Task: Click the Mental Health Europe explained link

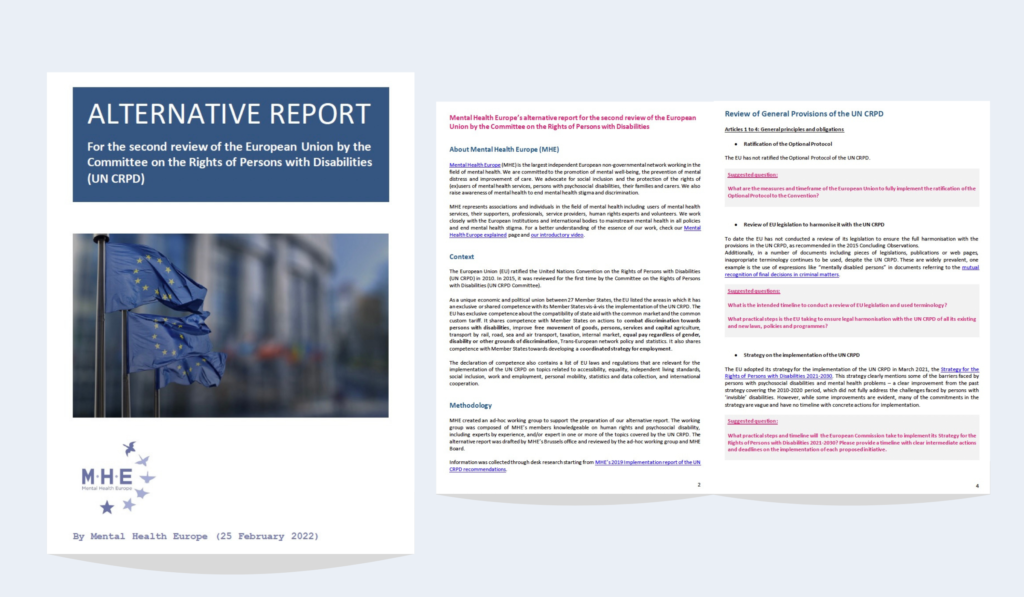Action: tap(477, 235)
